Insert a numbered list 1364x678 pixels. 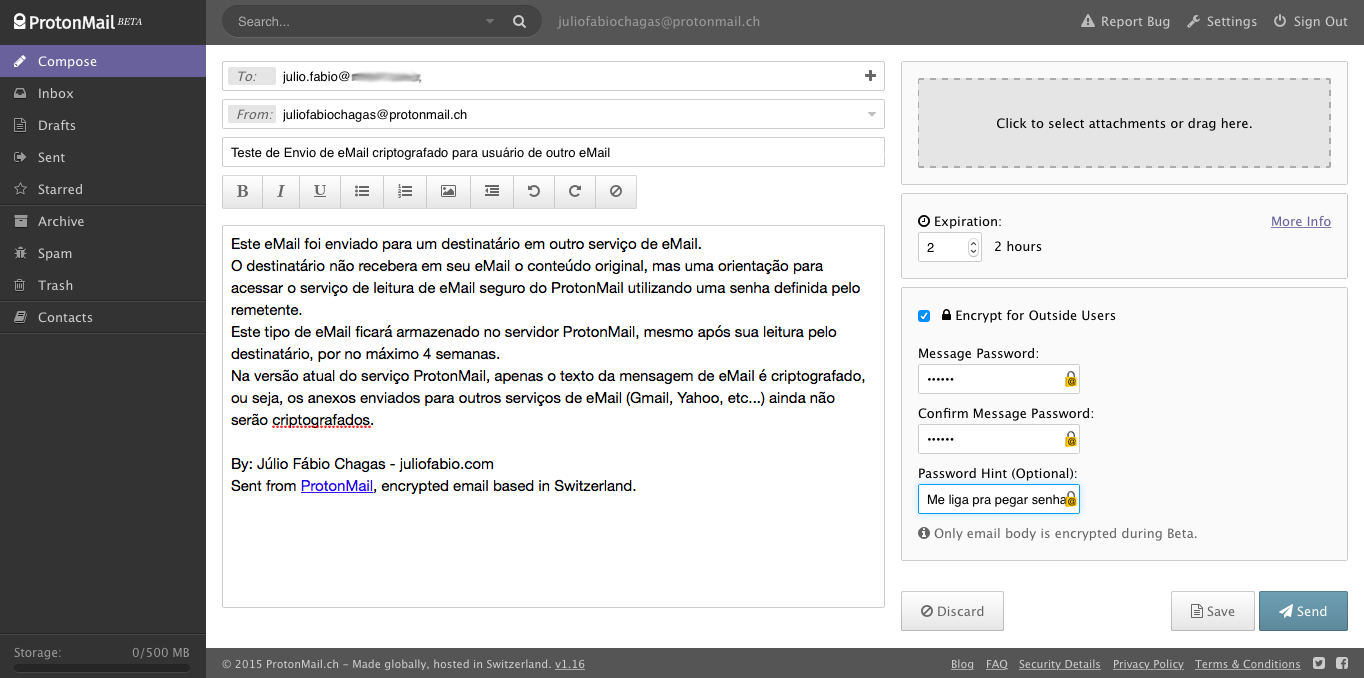405,191
